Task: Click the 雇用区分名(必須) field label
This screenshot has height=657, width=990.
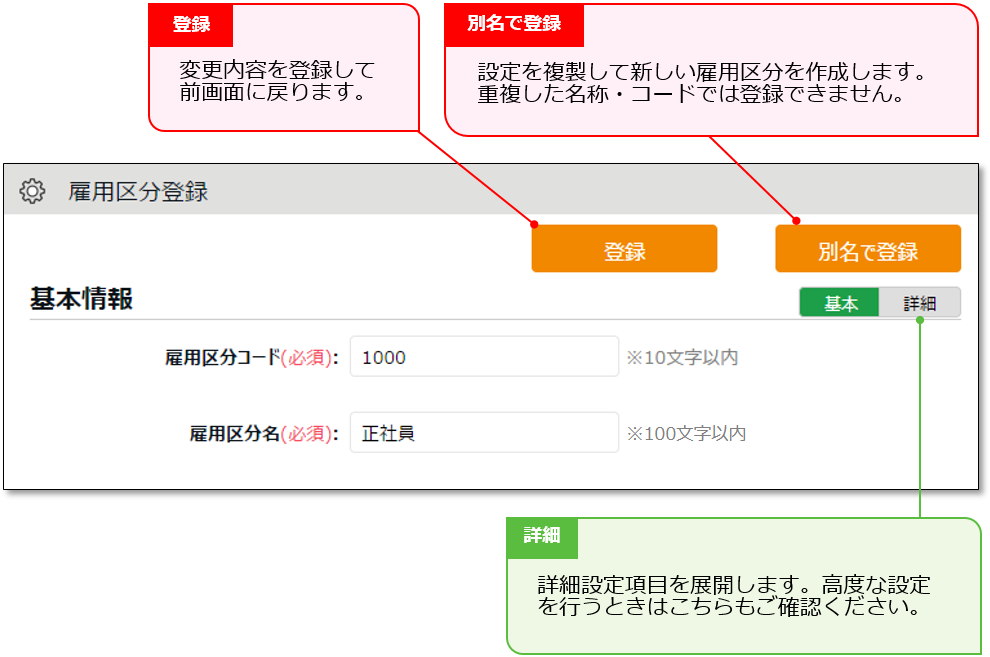Action: point(263,434)
